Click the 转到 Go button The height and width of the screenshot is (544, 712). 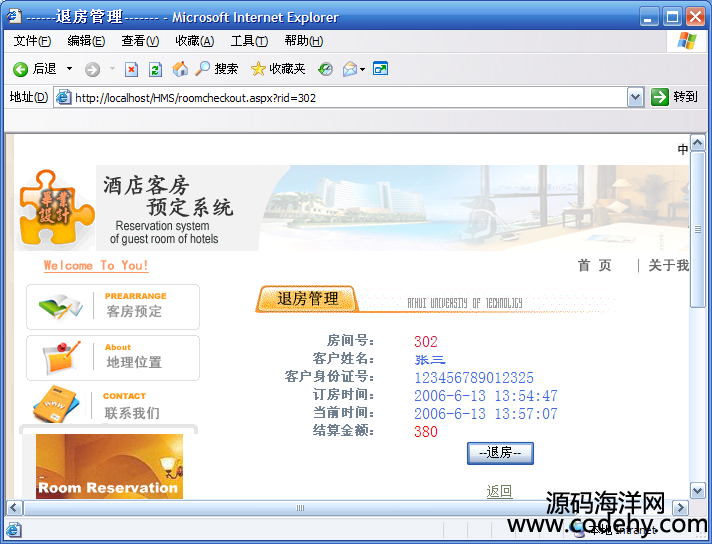pos(674,97)
